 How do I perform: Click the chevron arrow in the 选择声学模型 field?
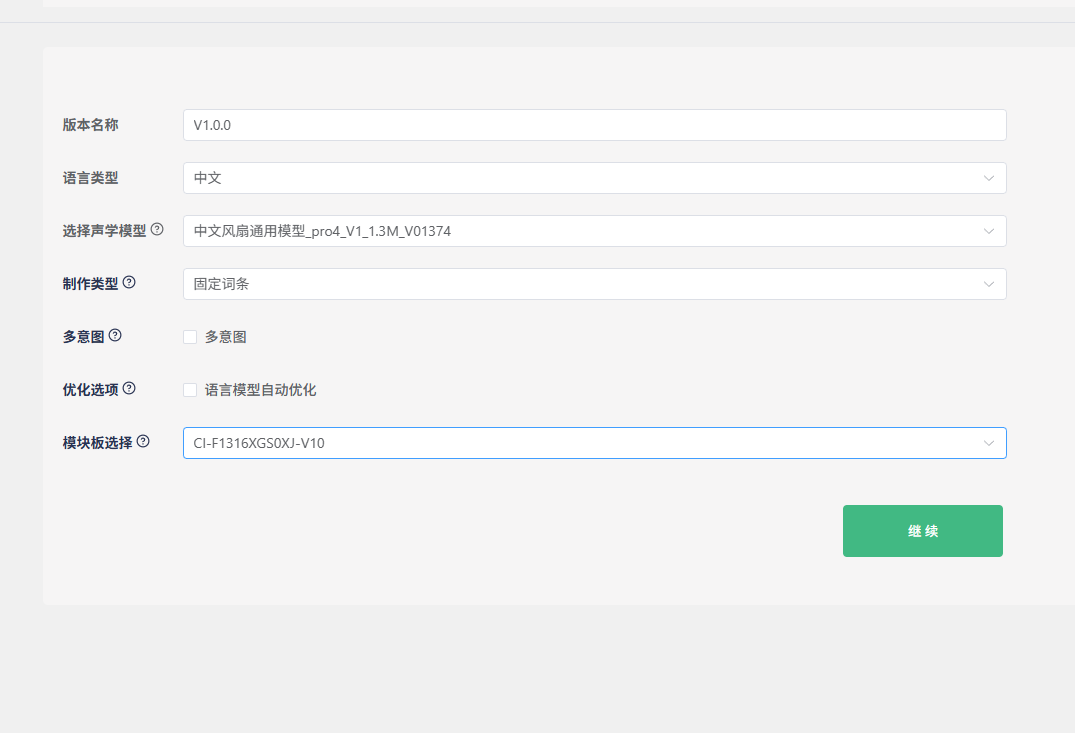(x=988, y=231)
